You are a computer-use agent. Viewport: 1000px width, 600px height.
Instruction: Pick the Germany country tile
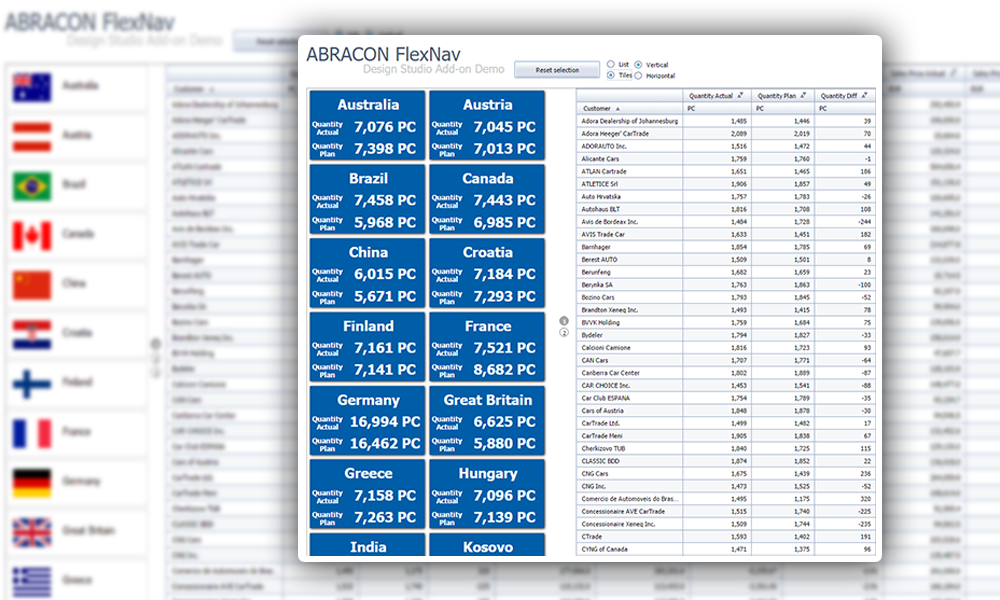[367, 421]
